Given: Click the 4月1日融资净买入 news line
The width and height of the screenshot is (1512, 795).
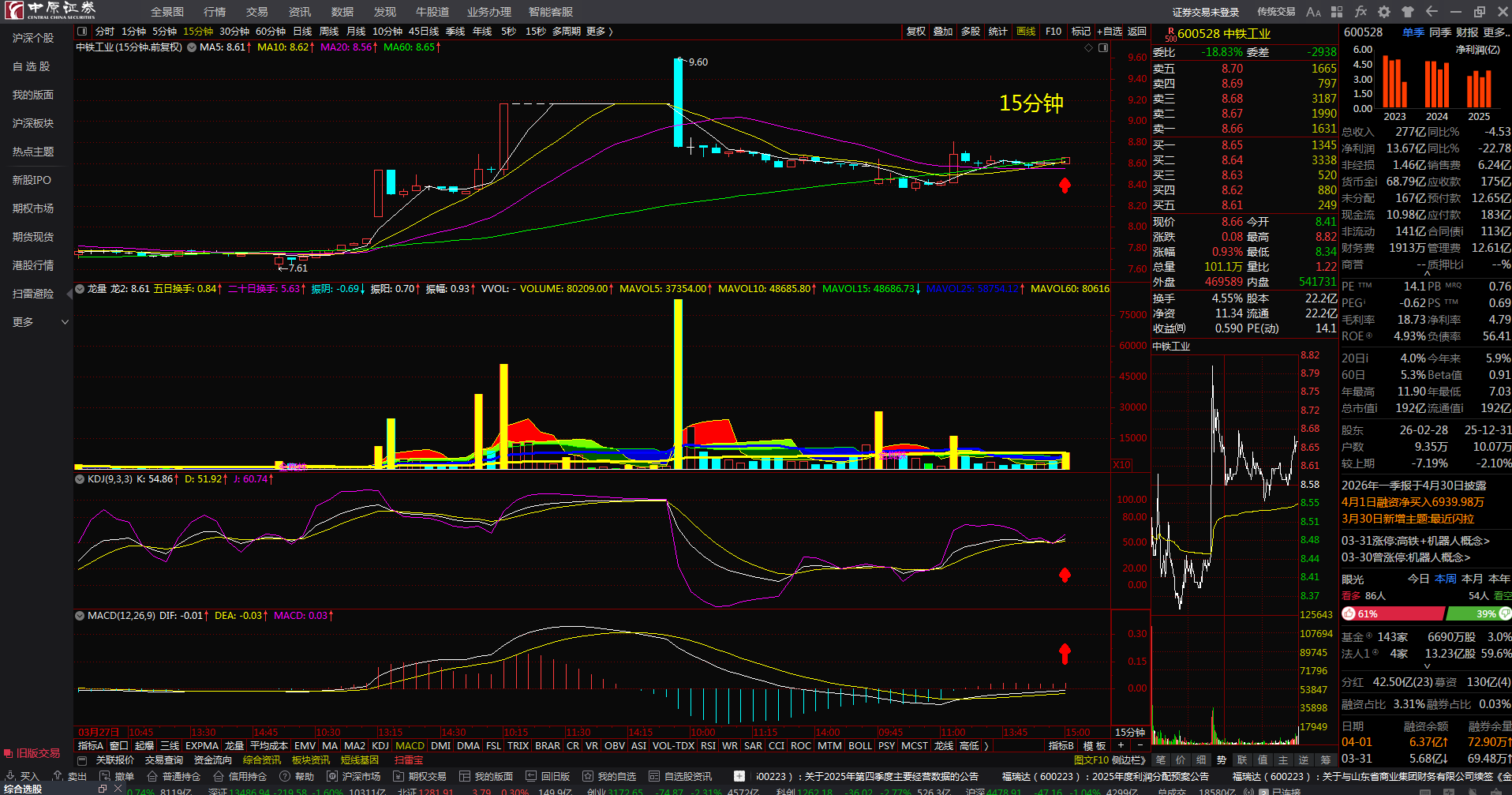Looking at the screenshot, I should coord(1413,502).
